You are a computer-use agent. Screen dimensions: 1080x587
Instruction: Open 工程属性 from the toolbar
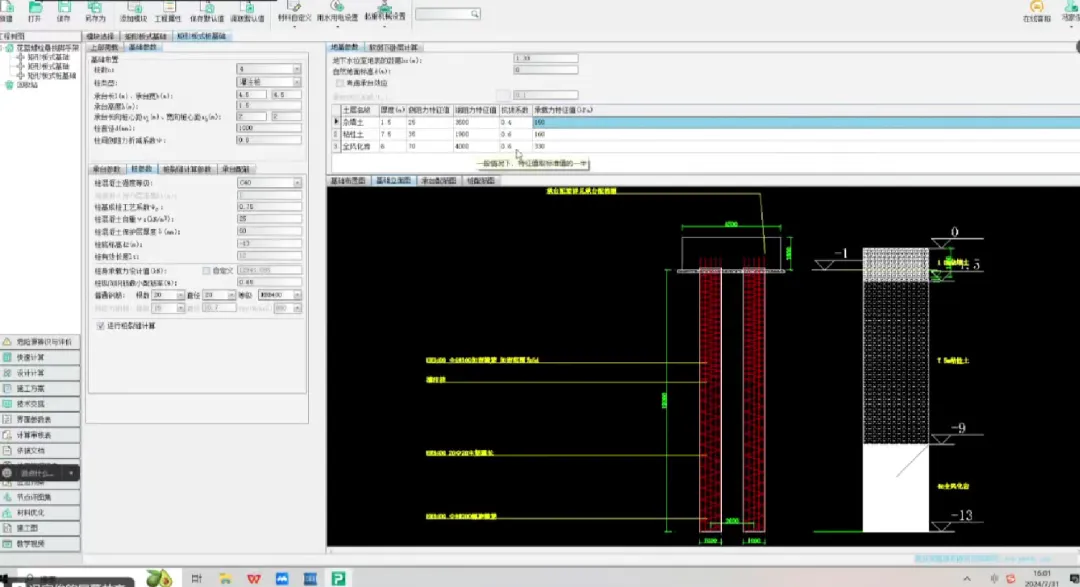(x=167, y=11)
